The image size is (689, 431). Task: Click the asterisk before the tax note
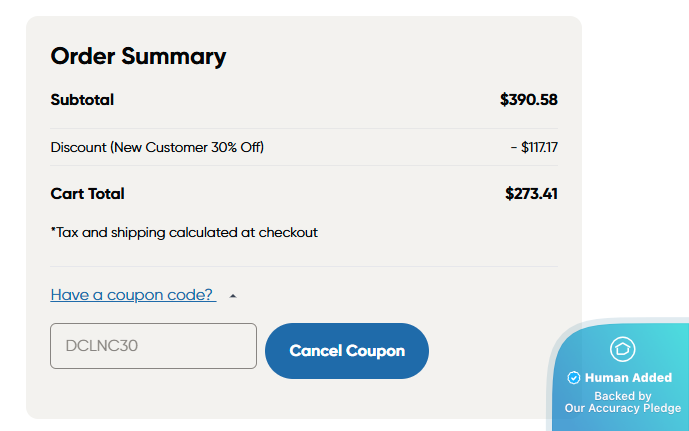tap(53, 231)
